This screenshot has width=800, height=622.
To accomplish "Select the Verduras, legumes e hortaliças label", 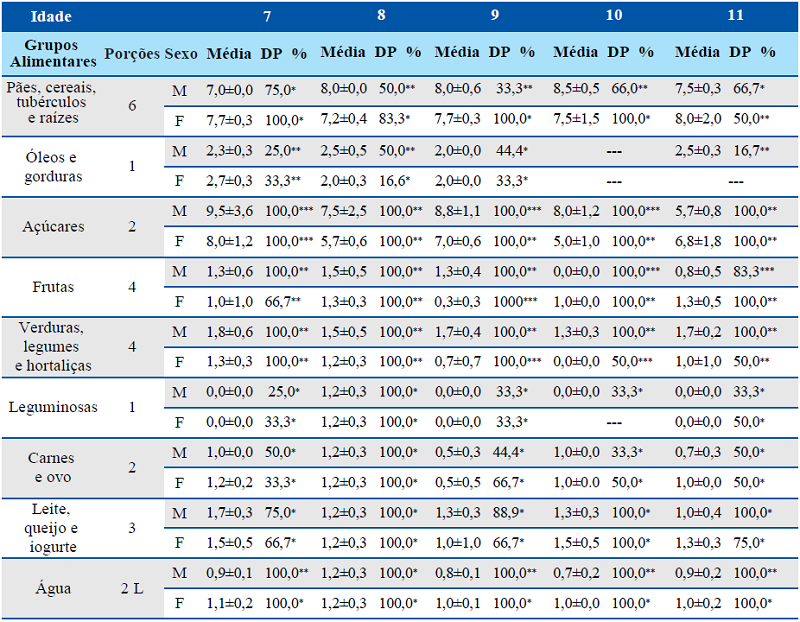I will [x=51, y=347].
